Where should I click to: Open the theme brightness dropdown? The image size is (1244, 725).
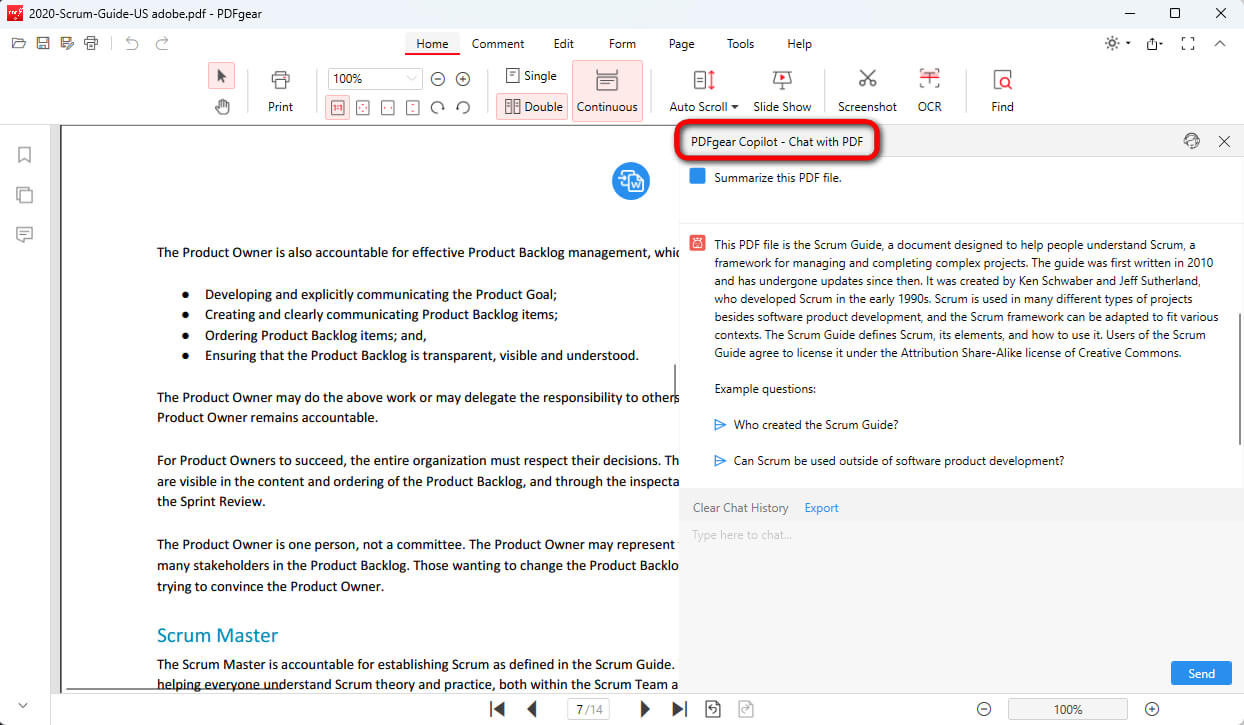(1117, 43)
